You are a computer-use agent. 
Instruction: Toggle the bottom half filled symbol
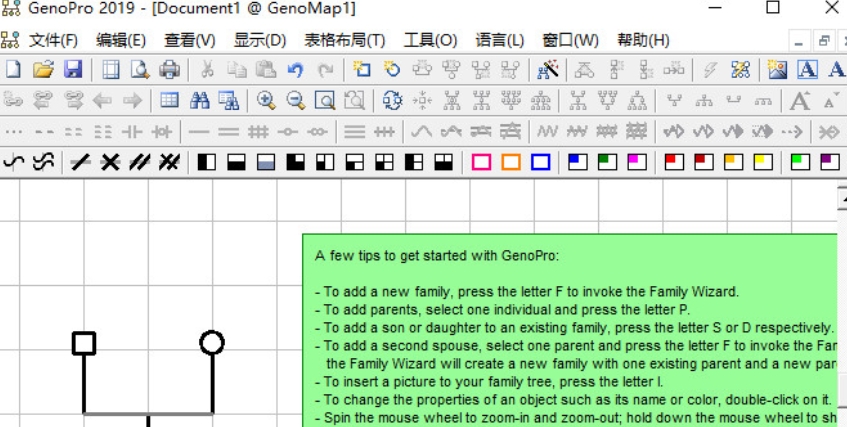(x=237, y=162)
